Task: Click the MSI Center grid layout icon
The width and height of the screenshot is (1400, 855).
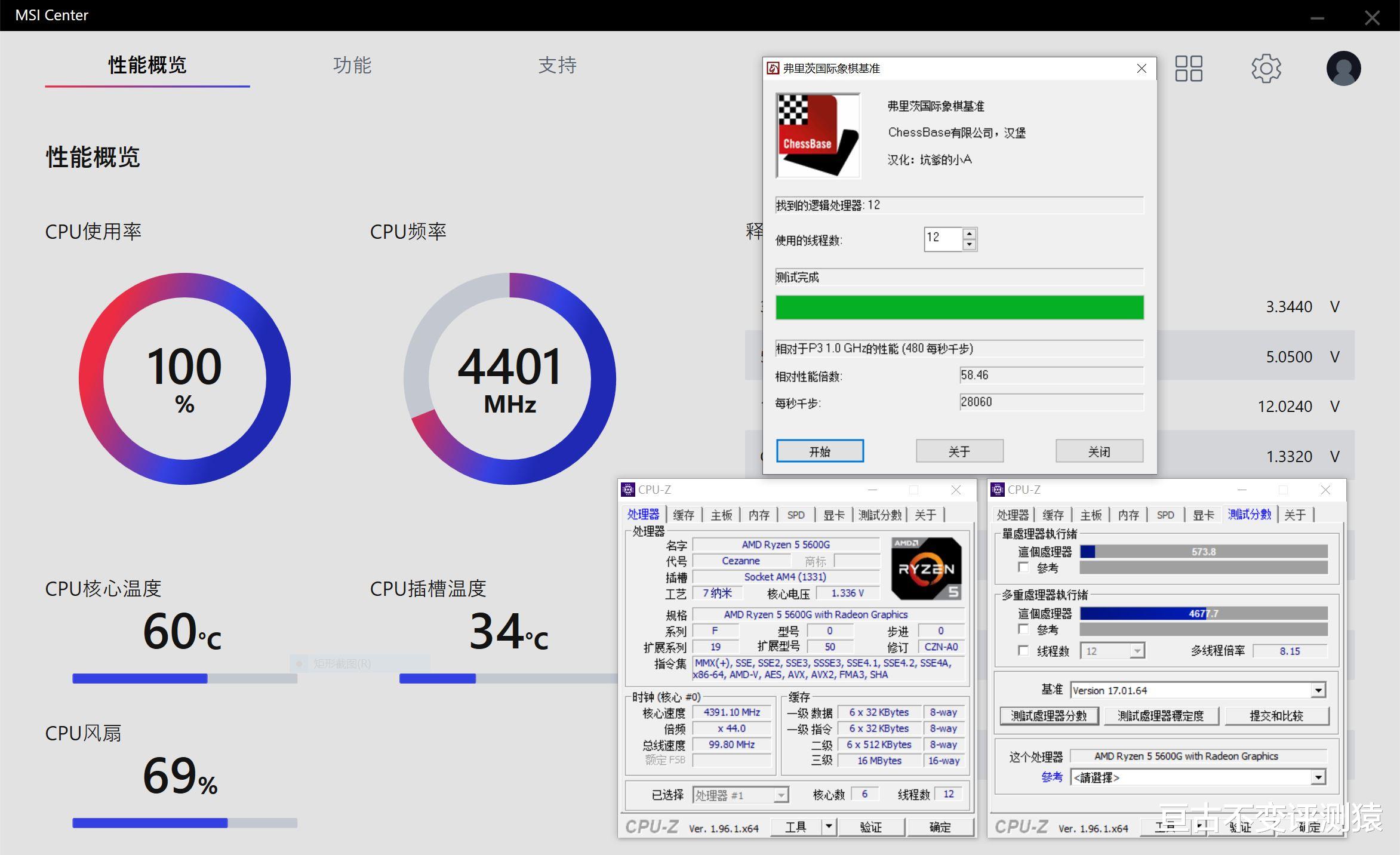Action: tap(1188, 68)
